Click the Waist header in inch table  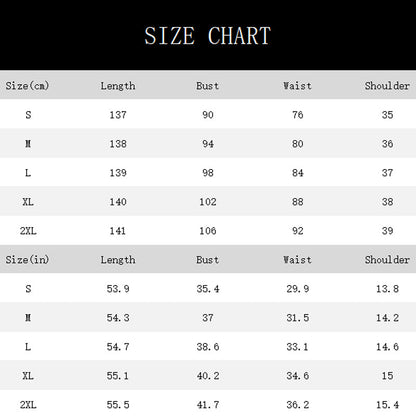pos(297,260)
